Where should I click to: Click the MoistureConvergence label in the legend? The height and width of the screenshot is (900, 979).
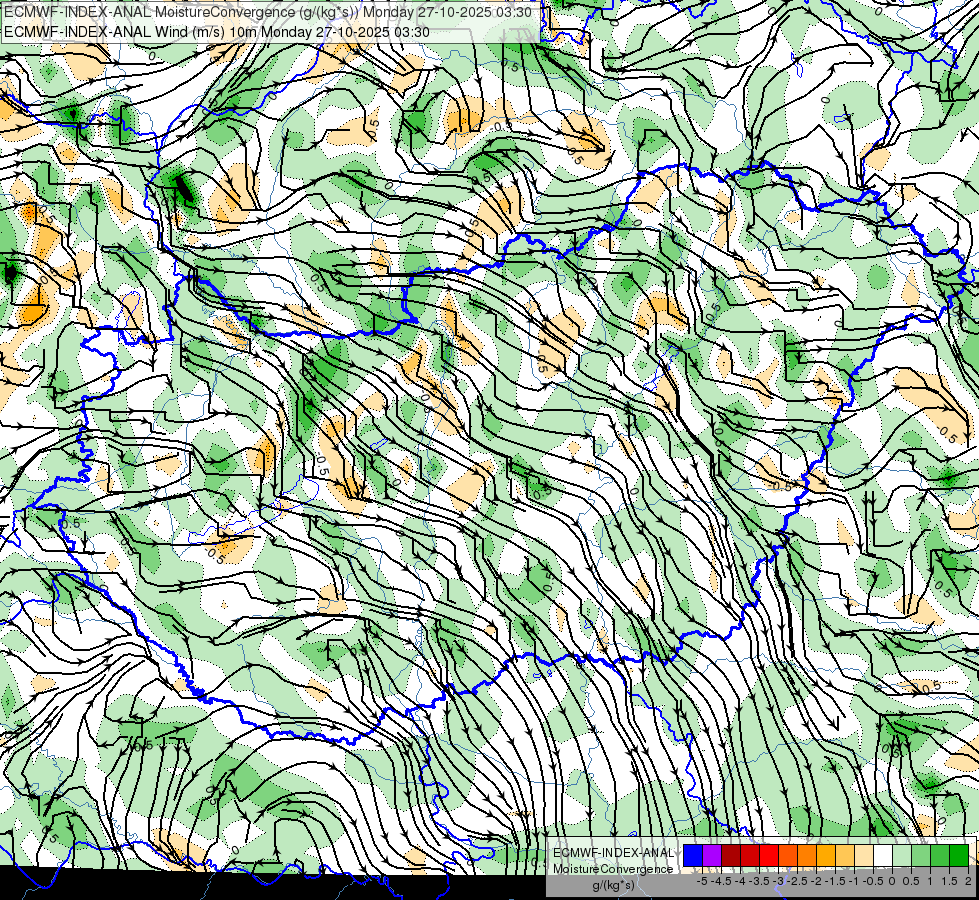click(613, 869)
